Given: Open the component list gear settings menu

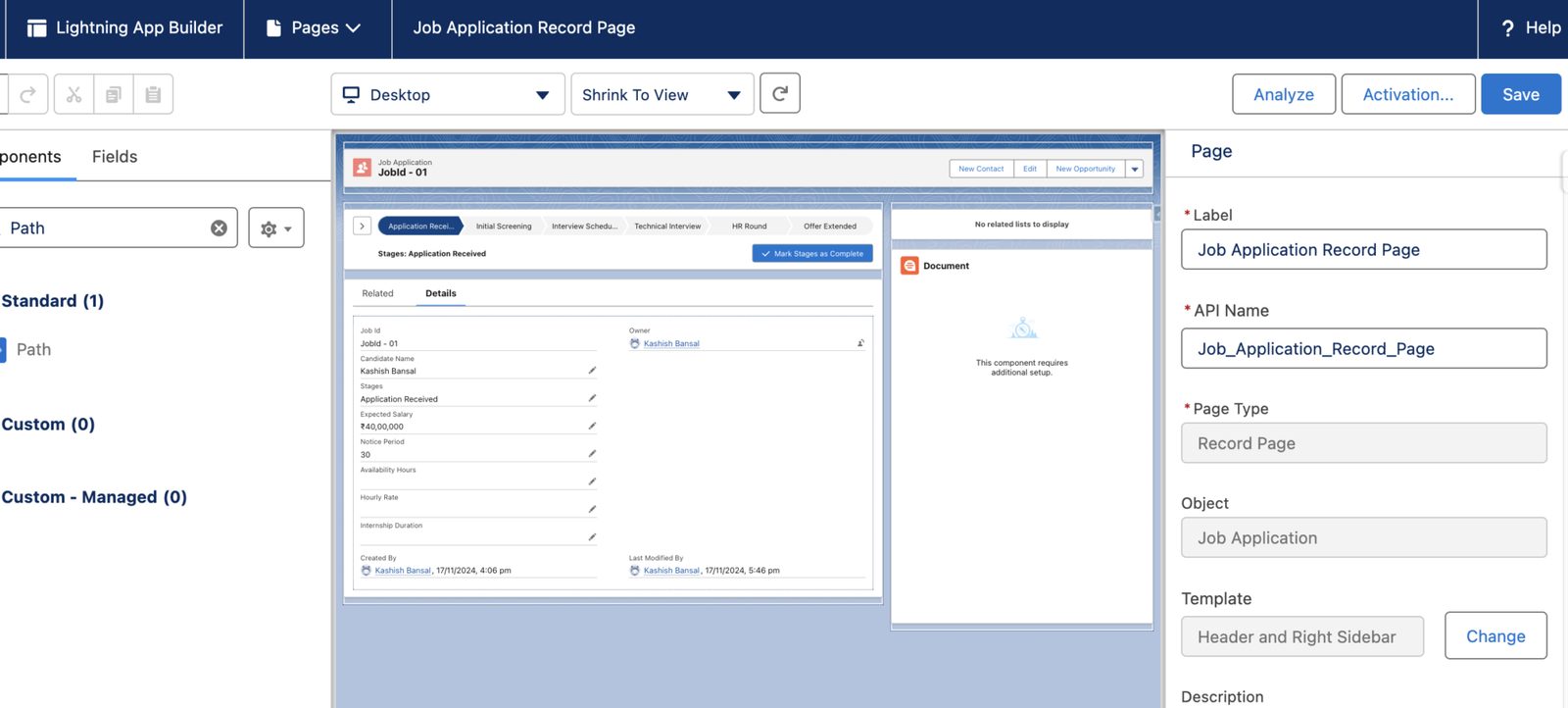Looking at the screenshot, I should tap(275, 228).
